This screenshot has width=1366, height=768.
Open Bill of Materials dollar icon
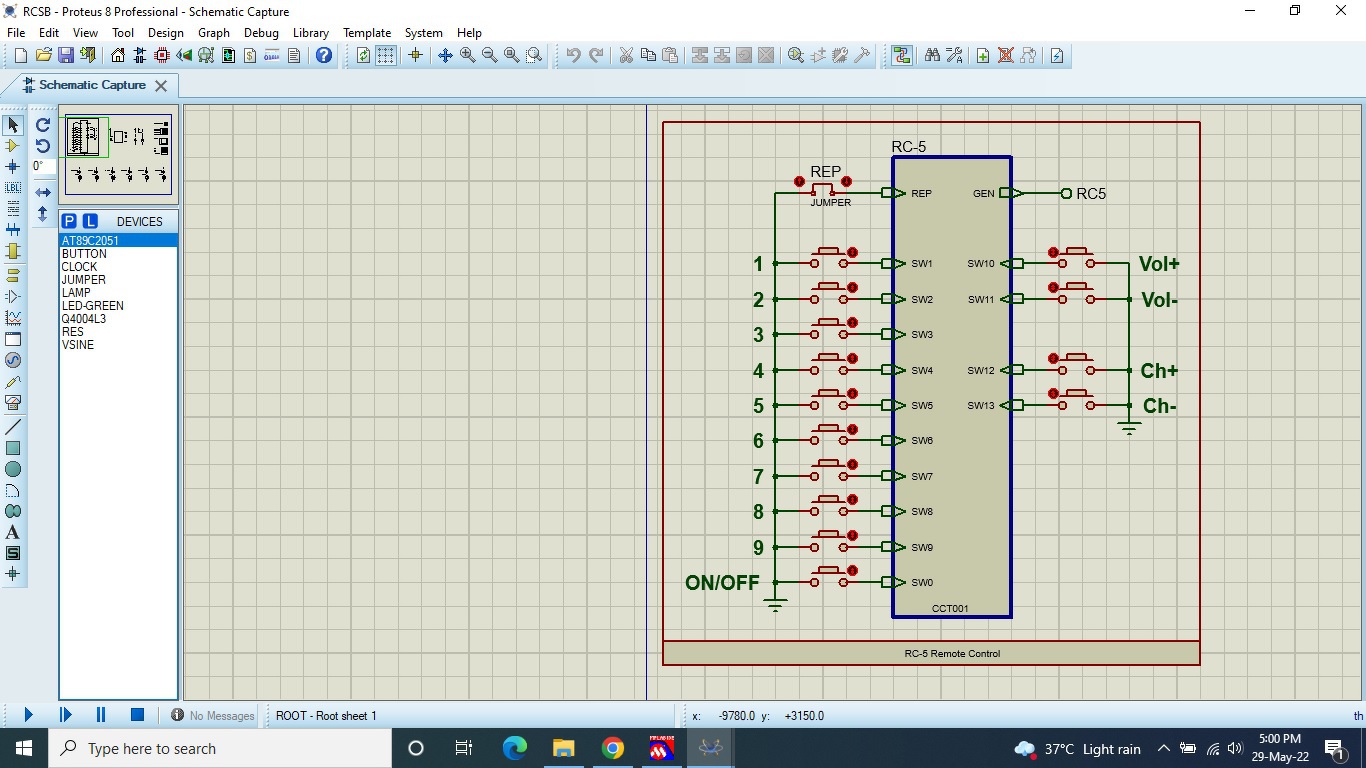tap(250, 56)
